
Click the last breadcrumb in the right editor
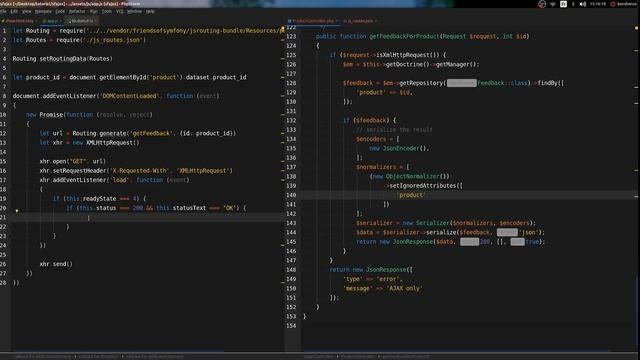tap(405, 357)
